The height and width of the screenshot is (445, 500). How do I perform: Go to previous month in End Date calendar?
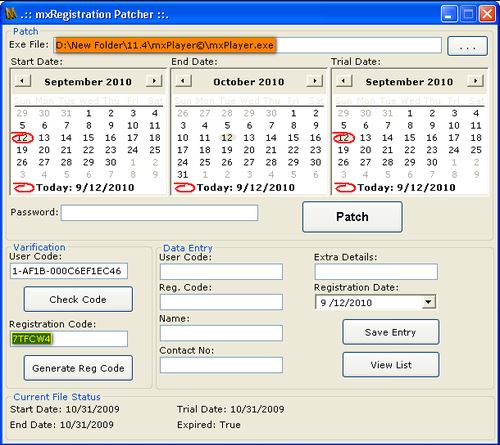point(183,81)
